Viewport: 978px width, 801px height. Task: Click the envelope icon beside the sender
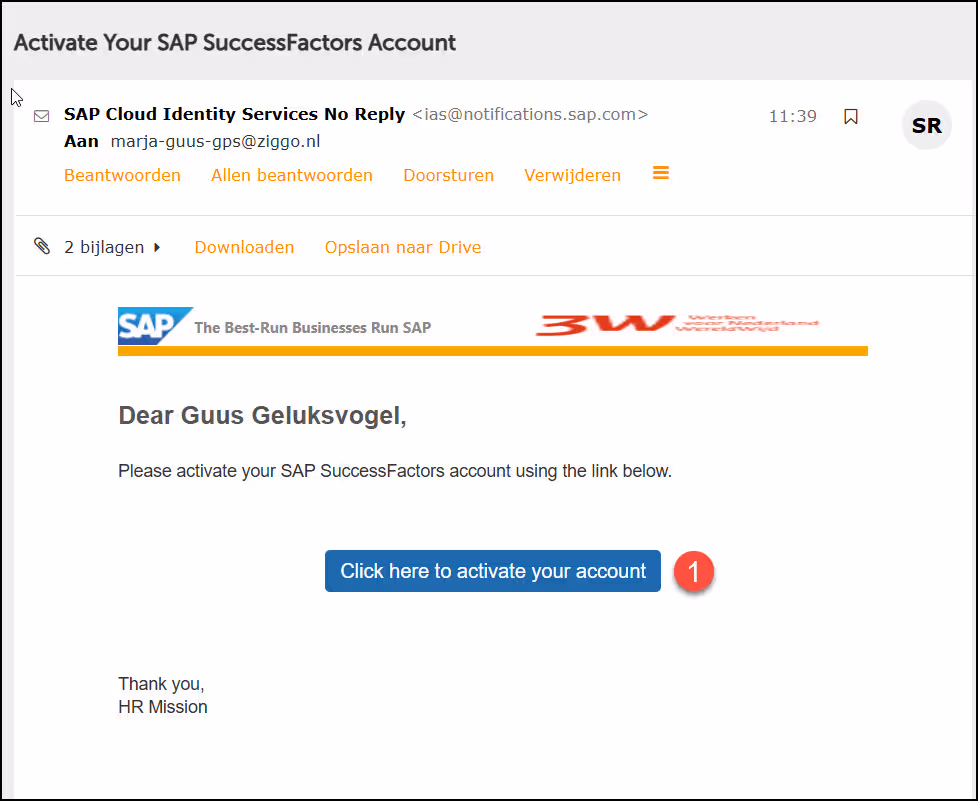coord(42,116)
